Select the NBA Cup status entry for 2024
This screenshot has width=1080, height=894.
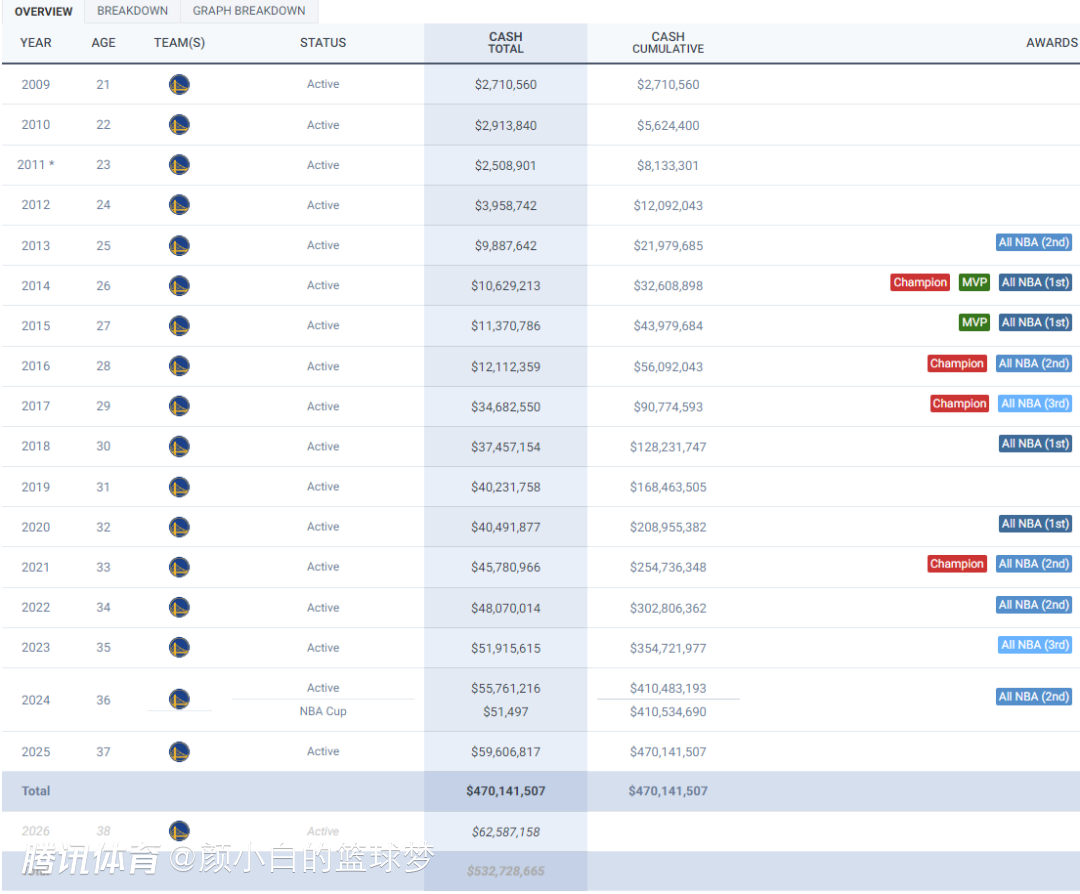point(323,711)
